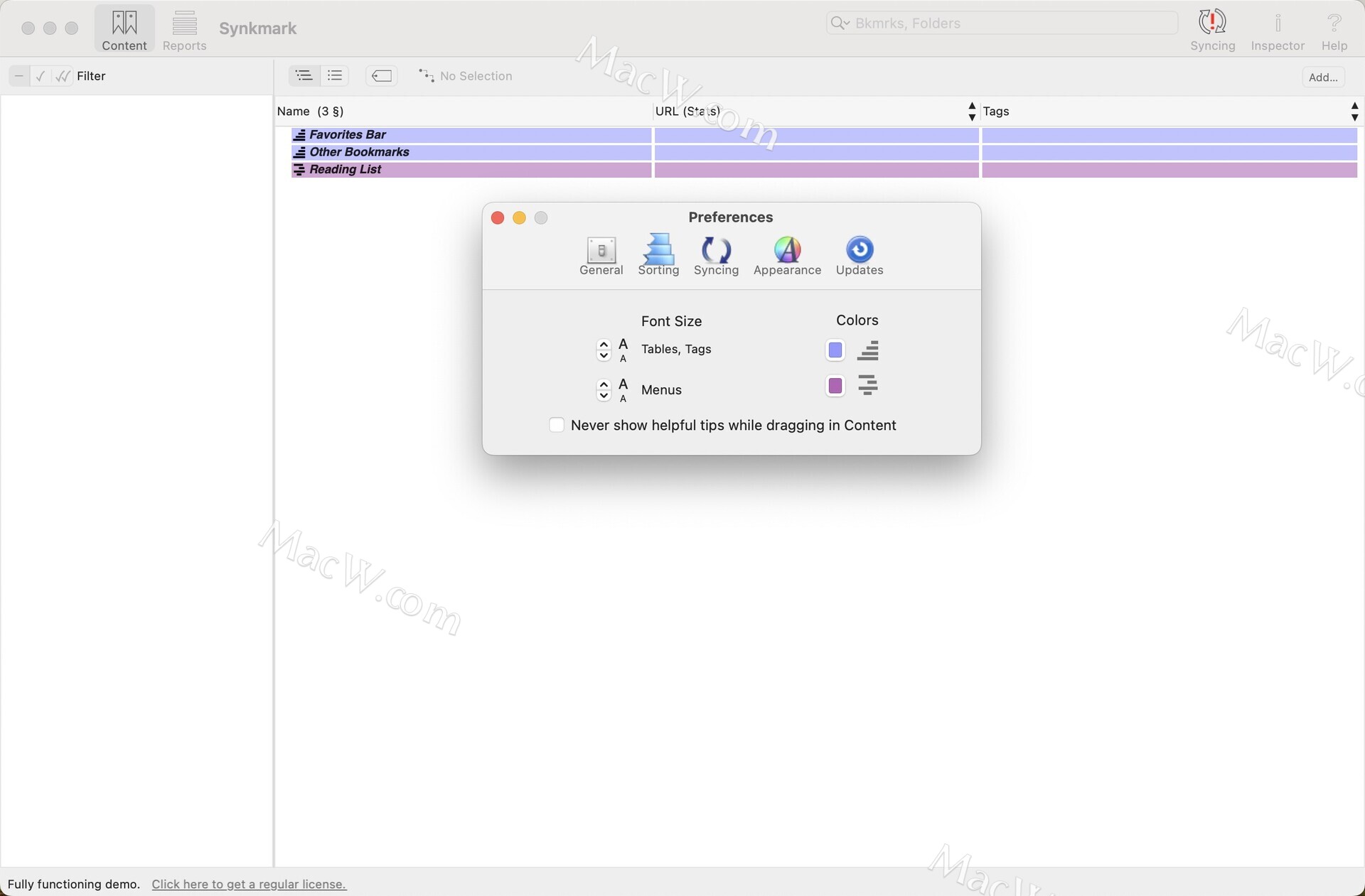Open Syncing preferences tab

coord(716,256)
